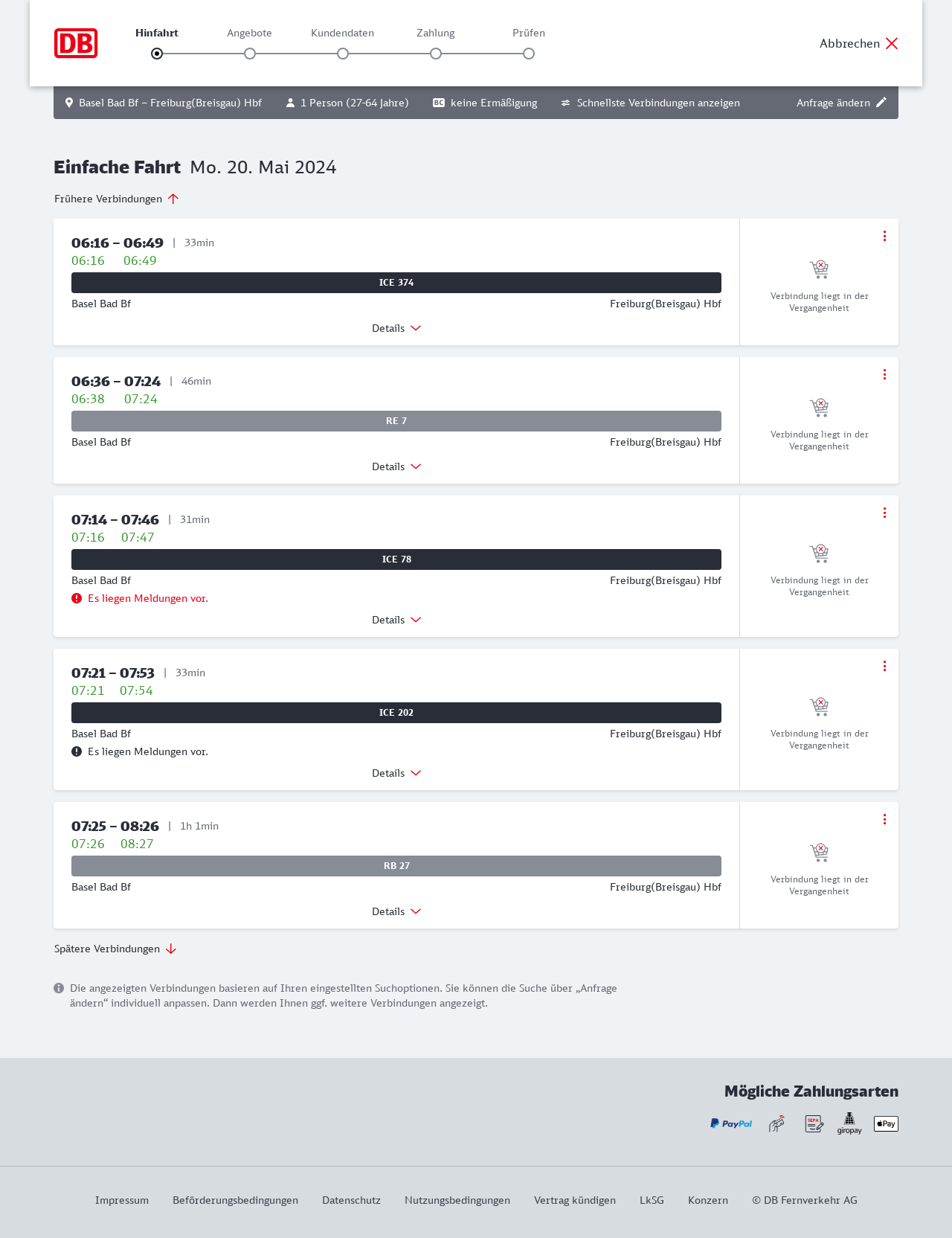This screenshot has width=952, height=1238.
Task: Expand Details for the ICE 374 connection
Action: pyautogui.click(x=396, y=328)
